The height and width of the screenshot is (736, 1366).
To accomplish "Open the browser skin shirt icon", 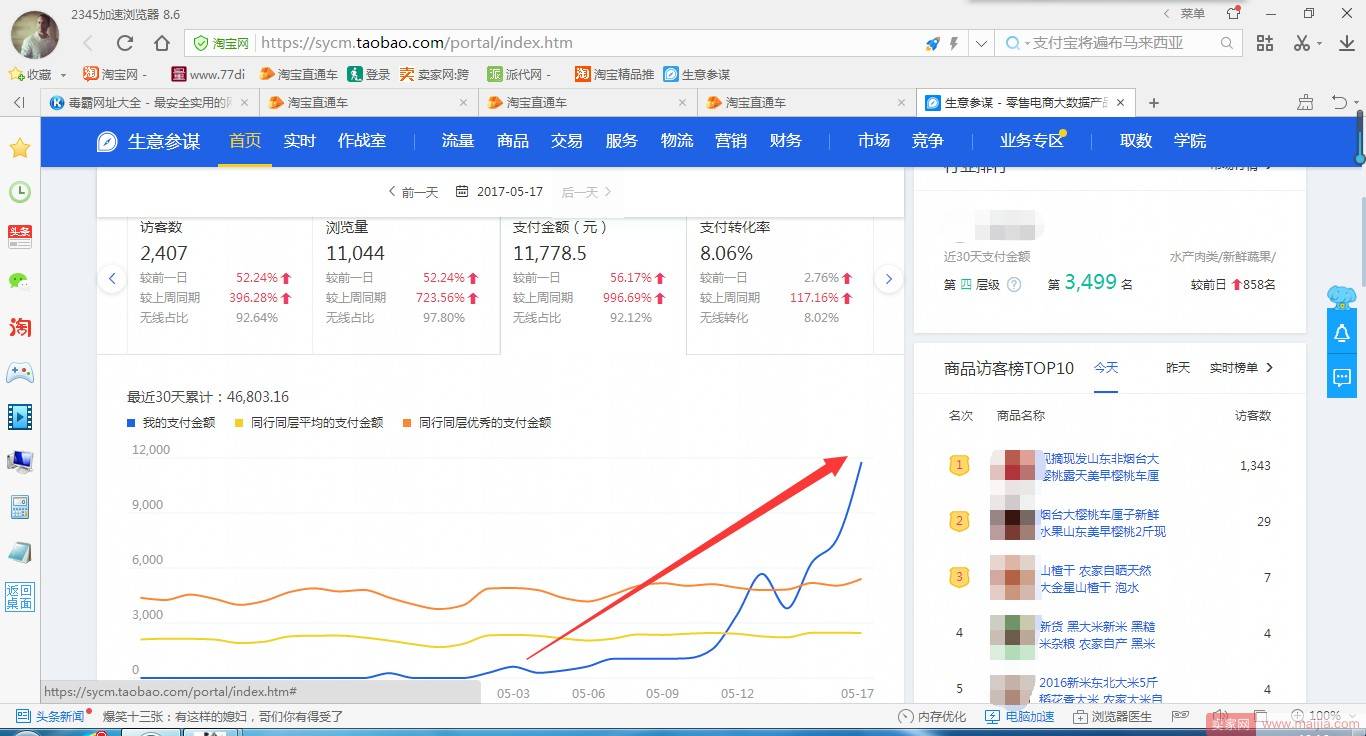I will tap(1233, 13).
